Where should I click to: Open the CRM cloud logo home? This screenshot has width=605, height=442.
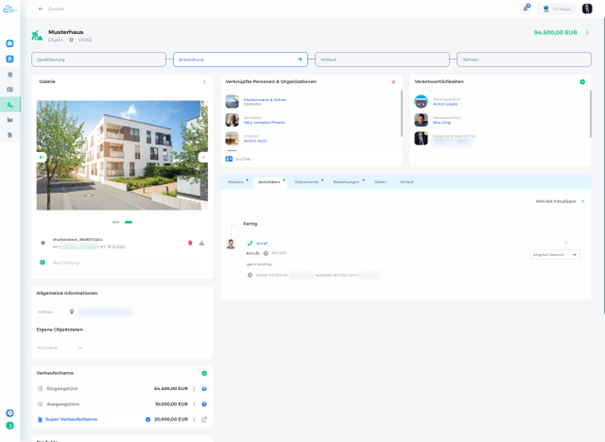(9, 9)
